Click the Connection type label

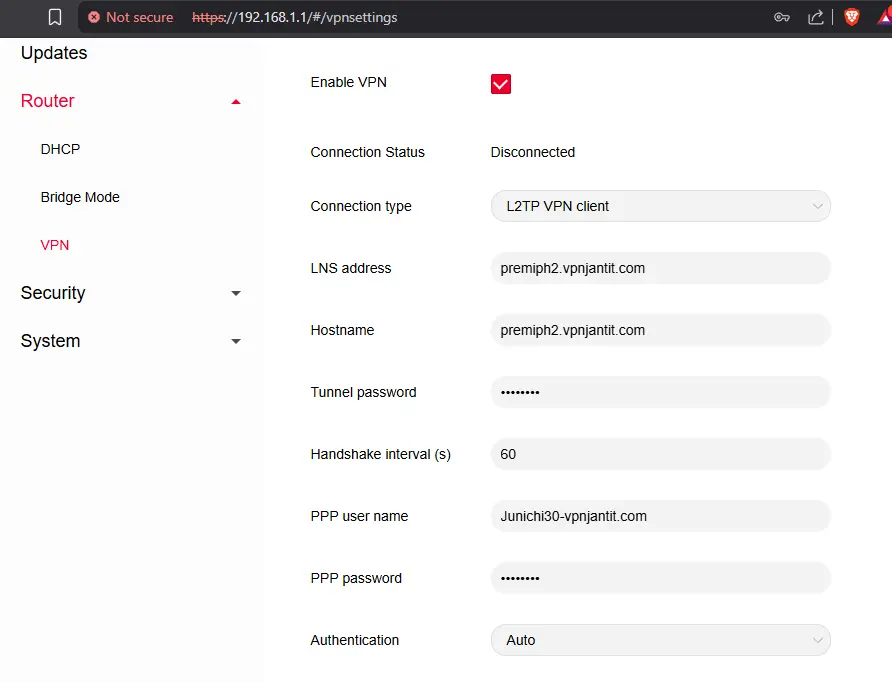[x=361, y=206]
